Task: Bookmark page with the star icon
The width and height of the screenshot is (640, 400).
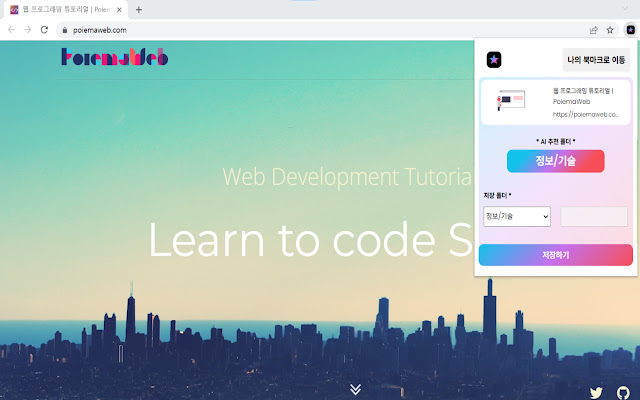Action: 610,30
